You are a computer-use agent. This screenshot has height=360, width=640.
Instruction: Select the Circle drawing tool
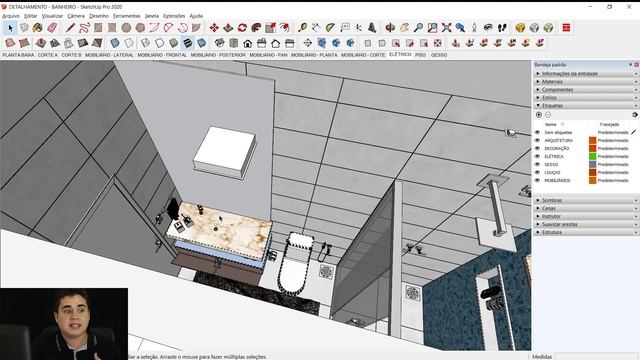point(126,28)
